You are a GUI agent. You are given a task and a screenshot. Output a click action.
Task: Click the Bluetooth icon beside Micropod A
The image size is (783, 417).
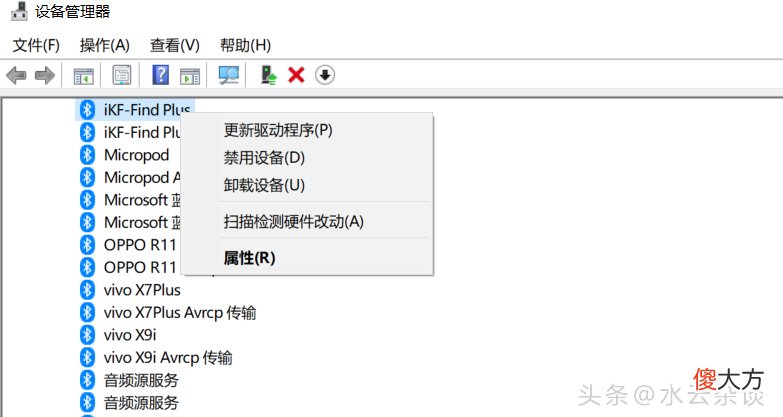pyautogui.click(x=87, y=177)
